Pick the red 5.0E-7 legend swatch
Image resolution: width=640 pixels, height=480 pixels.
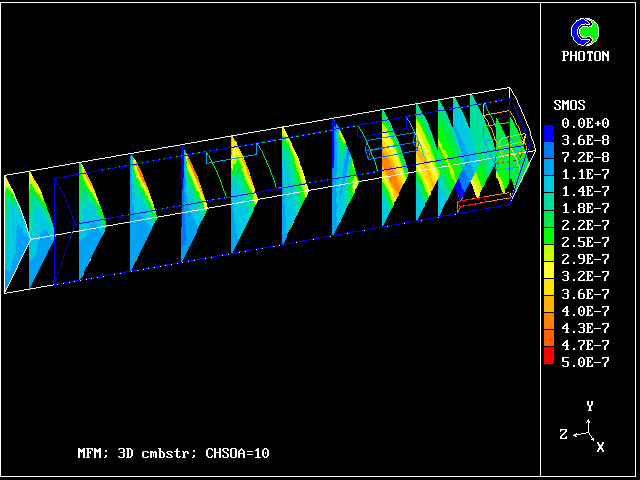[x=549, y=360]
